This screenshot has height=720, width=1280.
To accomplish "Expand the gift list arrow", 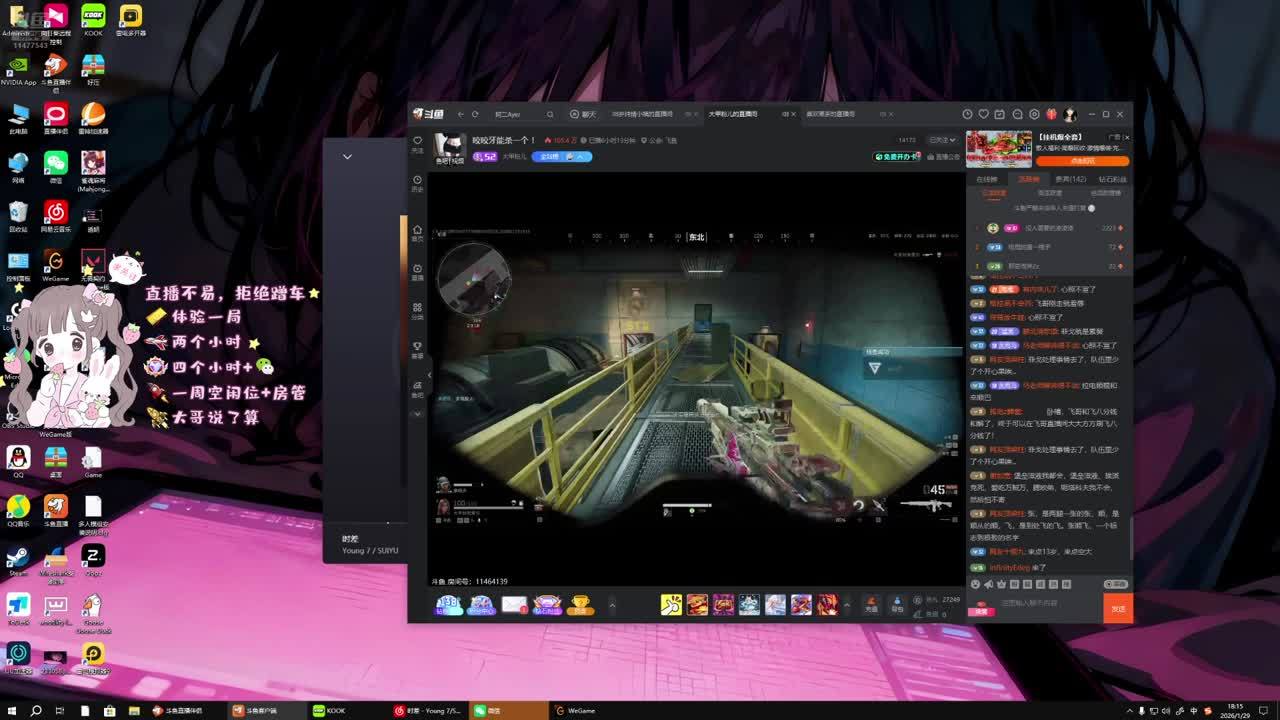I will tap(847, 604).
